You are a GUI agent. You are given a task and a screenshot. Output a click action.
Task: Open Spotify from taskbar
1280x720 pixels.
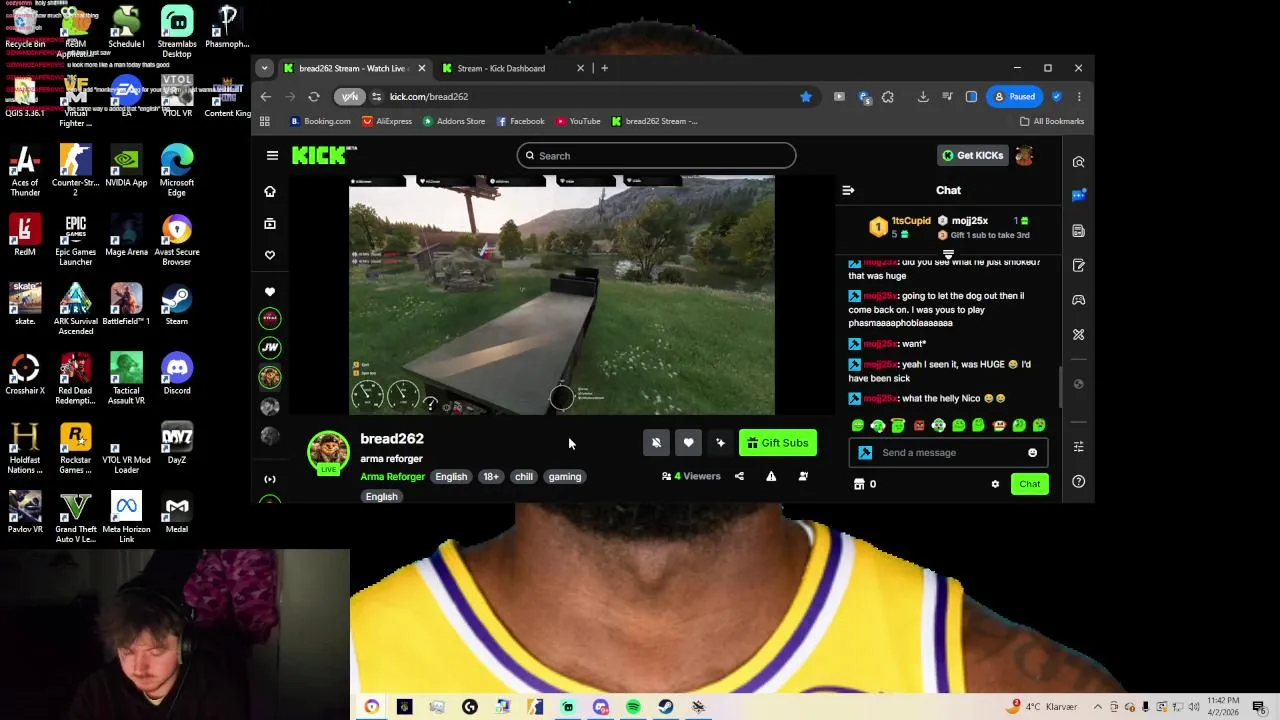pyautogui.click(x=633, y=707)
